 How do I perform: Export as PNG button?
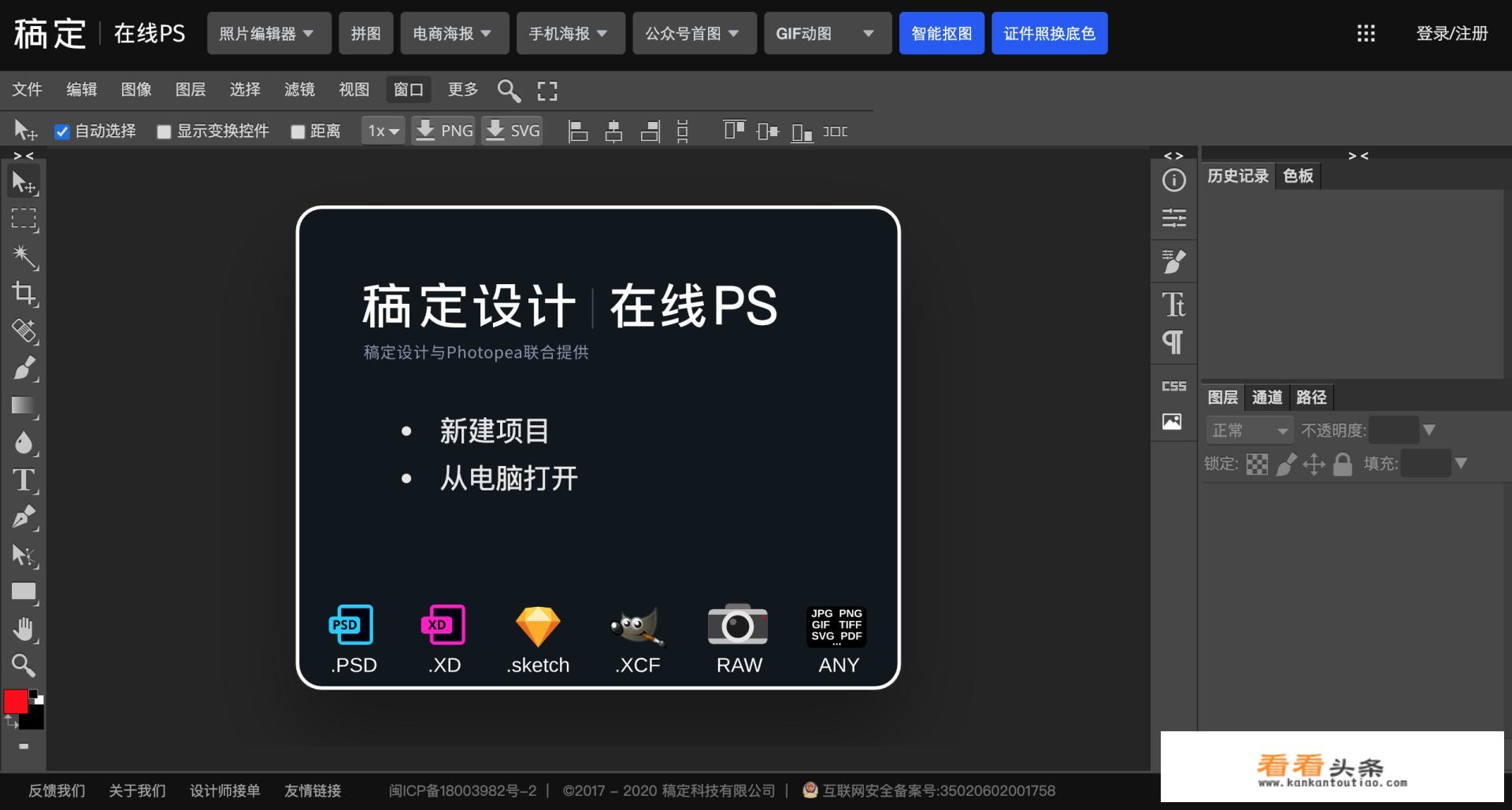444,131
